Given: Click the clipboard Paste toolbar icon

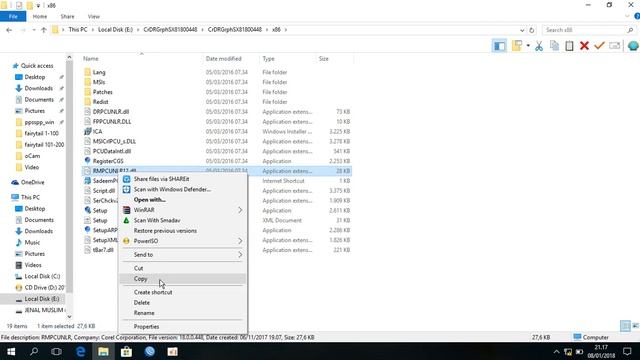Looking at the screenshot, I should pyautogui.click(x=569, y=46).
